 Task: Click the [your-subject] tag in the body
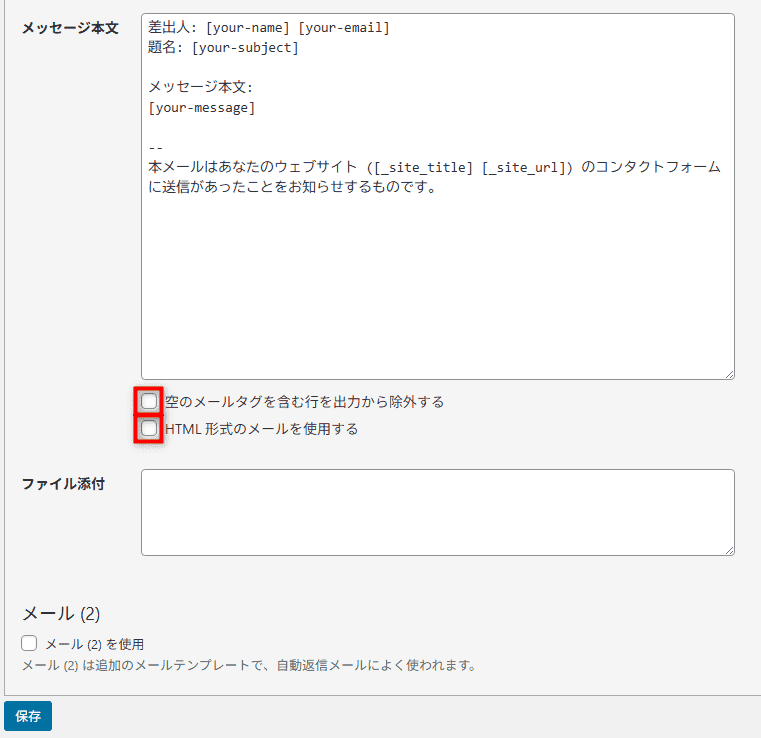(245, 47)
